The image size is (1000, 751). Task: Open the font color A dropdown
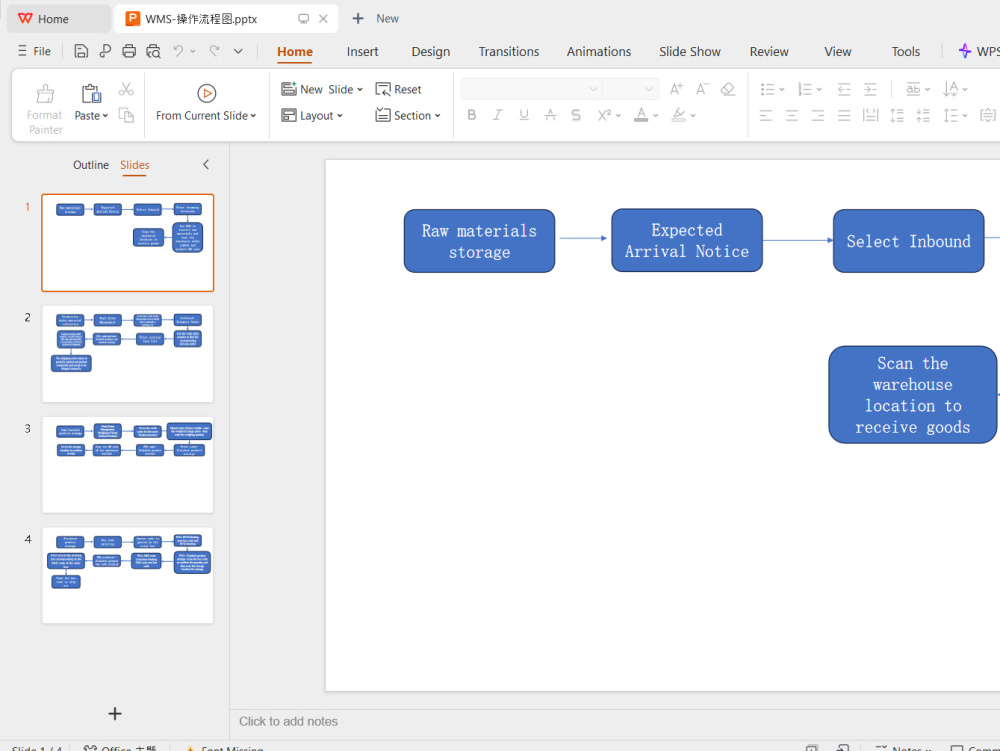click(656, 115)
